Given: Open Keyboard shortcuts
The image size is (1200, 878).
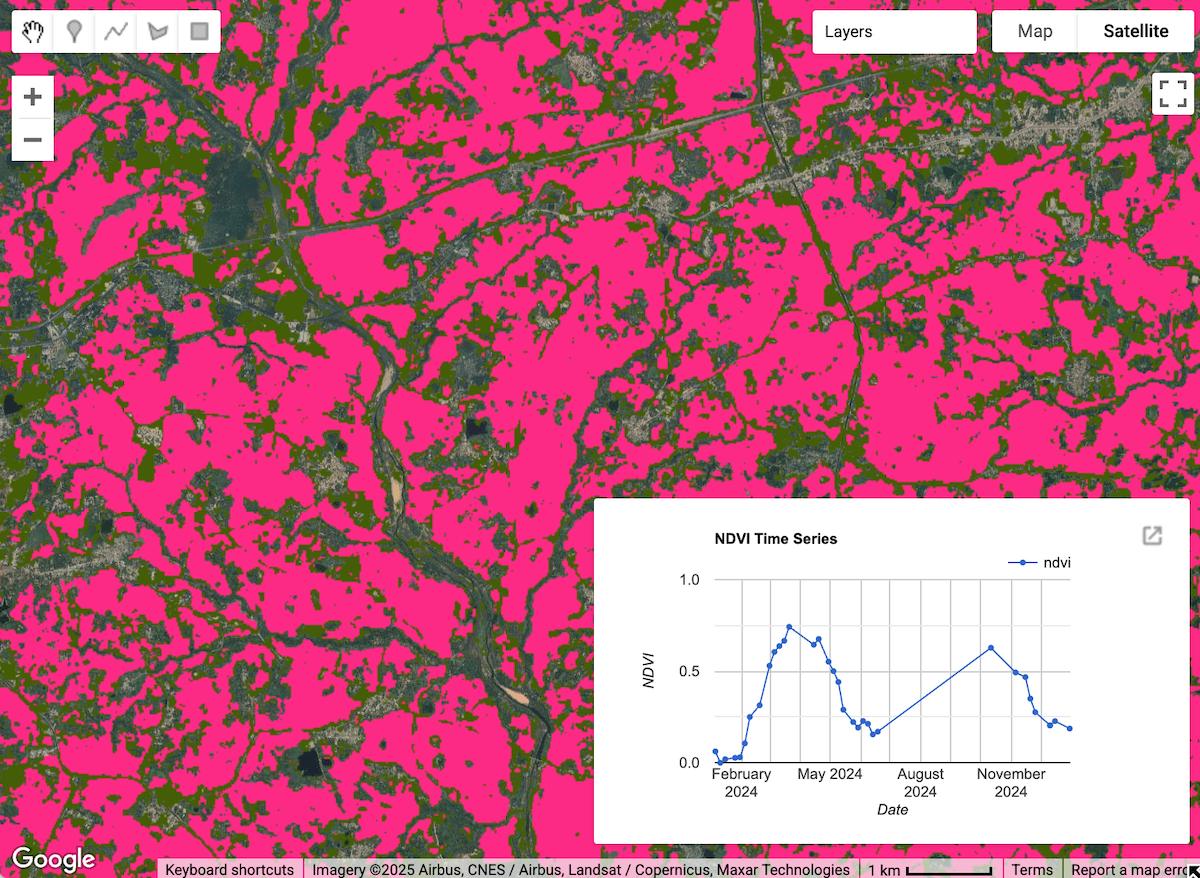Looking at the screenshot, I should (230, 870).
